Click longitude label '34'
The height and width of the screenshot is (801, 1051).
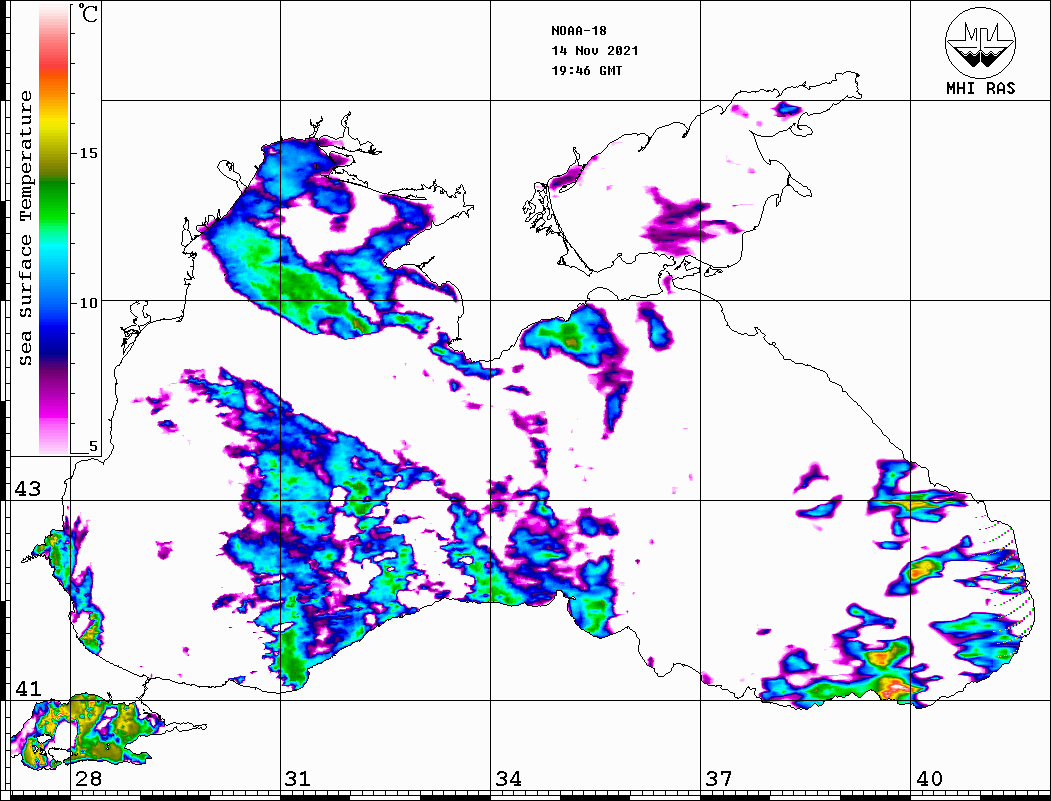pos(509,779)
